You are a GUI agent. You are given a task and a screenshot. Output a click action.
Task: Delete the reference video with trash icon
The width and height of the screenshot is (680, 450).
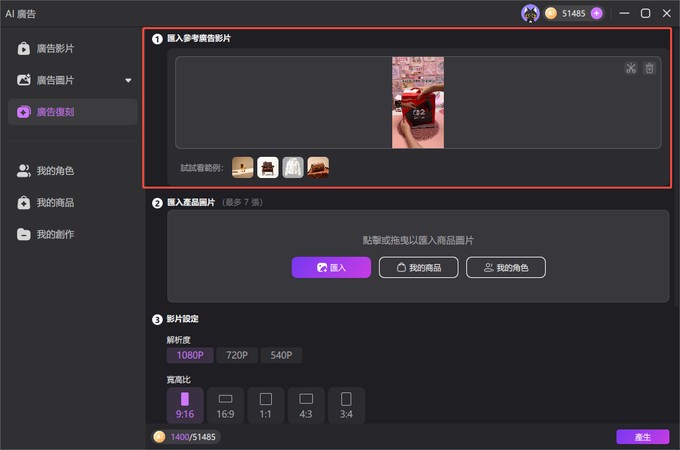[649, 68]
